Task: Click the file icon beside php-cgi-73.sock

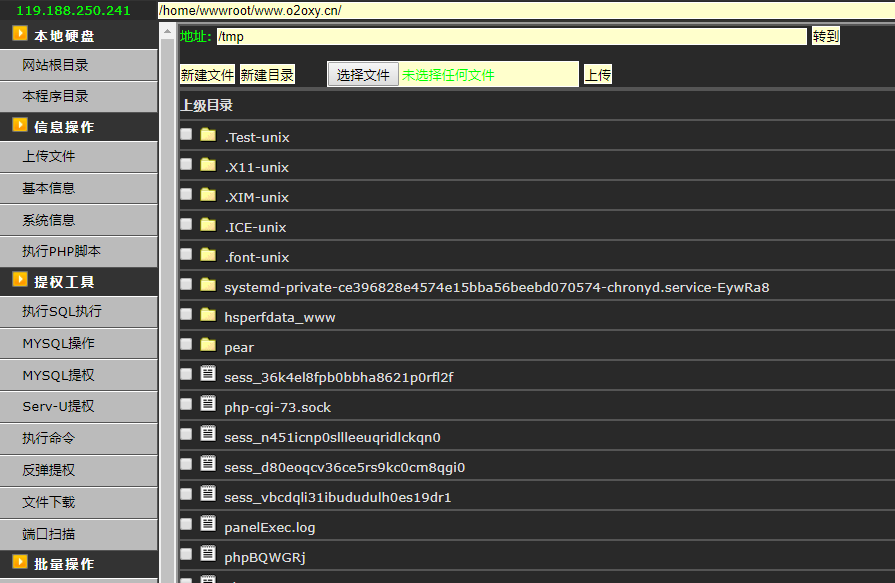Action: coord(208,404)
